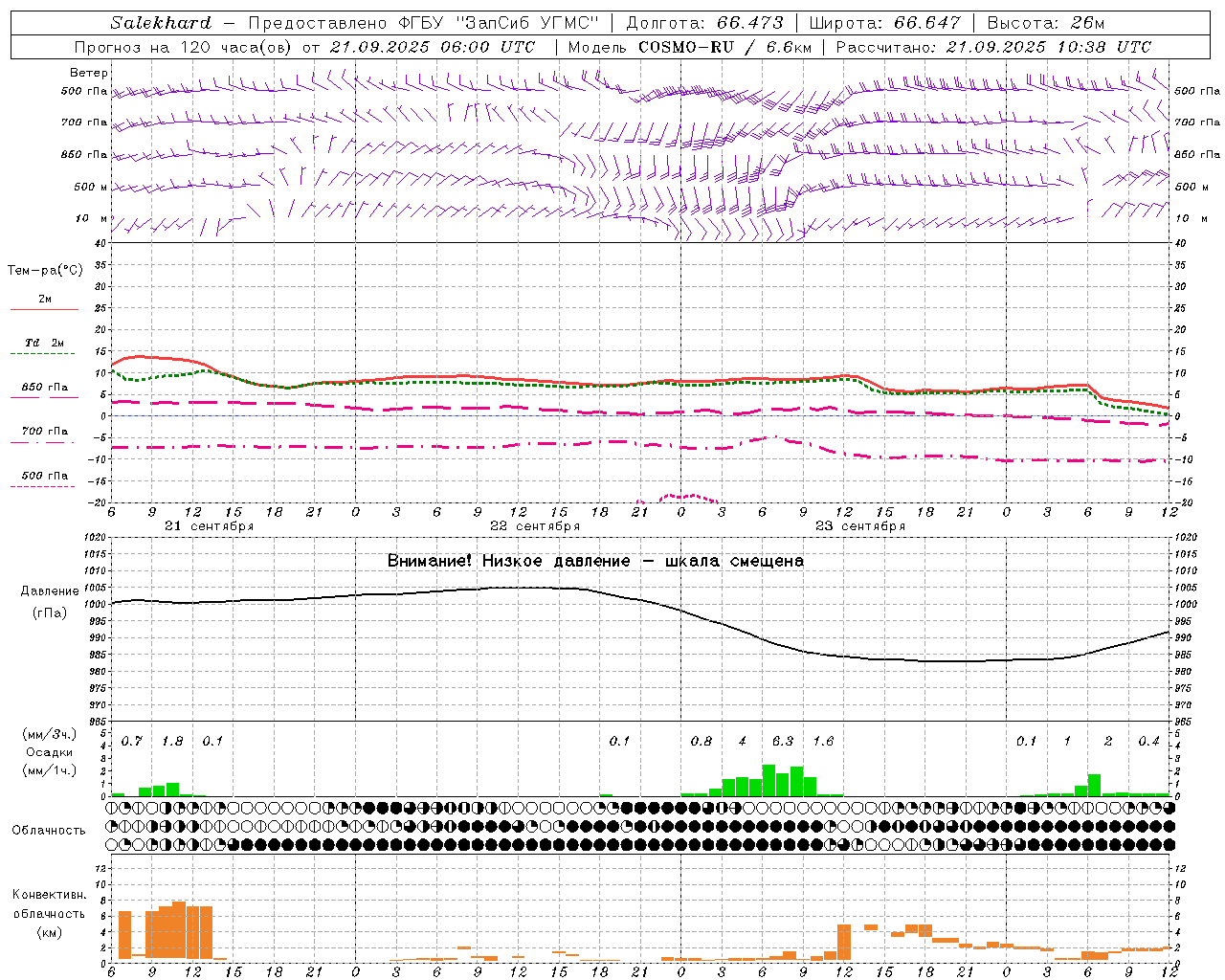Click the date label '23 сентября'
This screenshot has width=1225, height=980.
[x=860, y=526]
